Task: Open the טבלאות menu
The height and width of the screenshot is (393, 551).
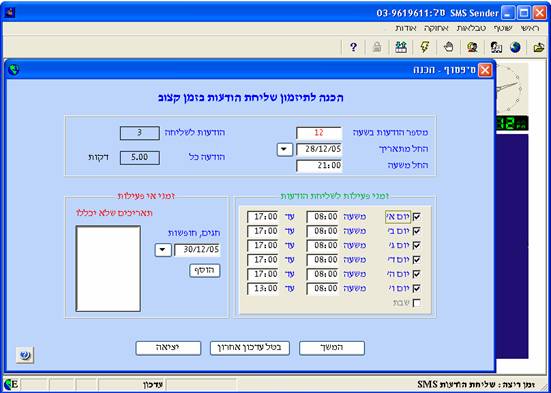Action: [x=471, y=28]
